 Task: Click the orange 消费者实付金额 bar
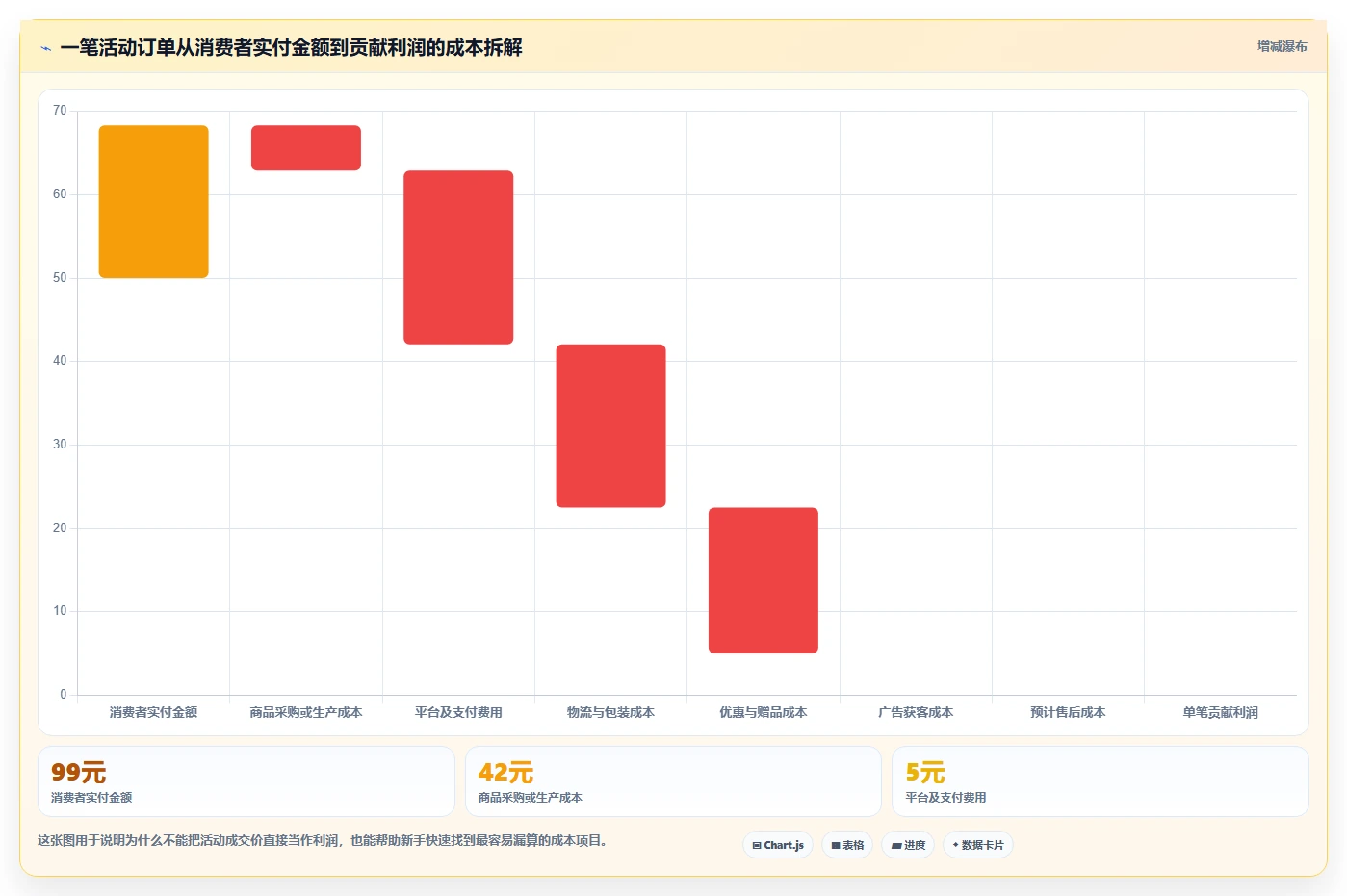tap(154, 201)
